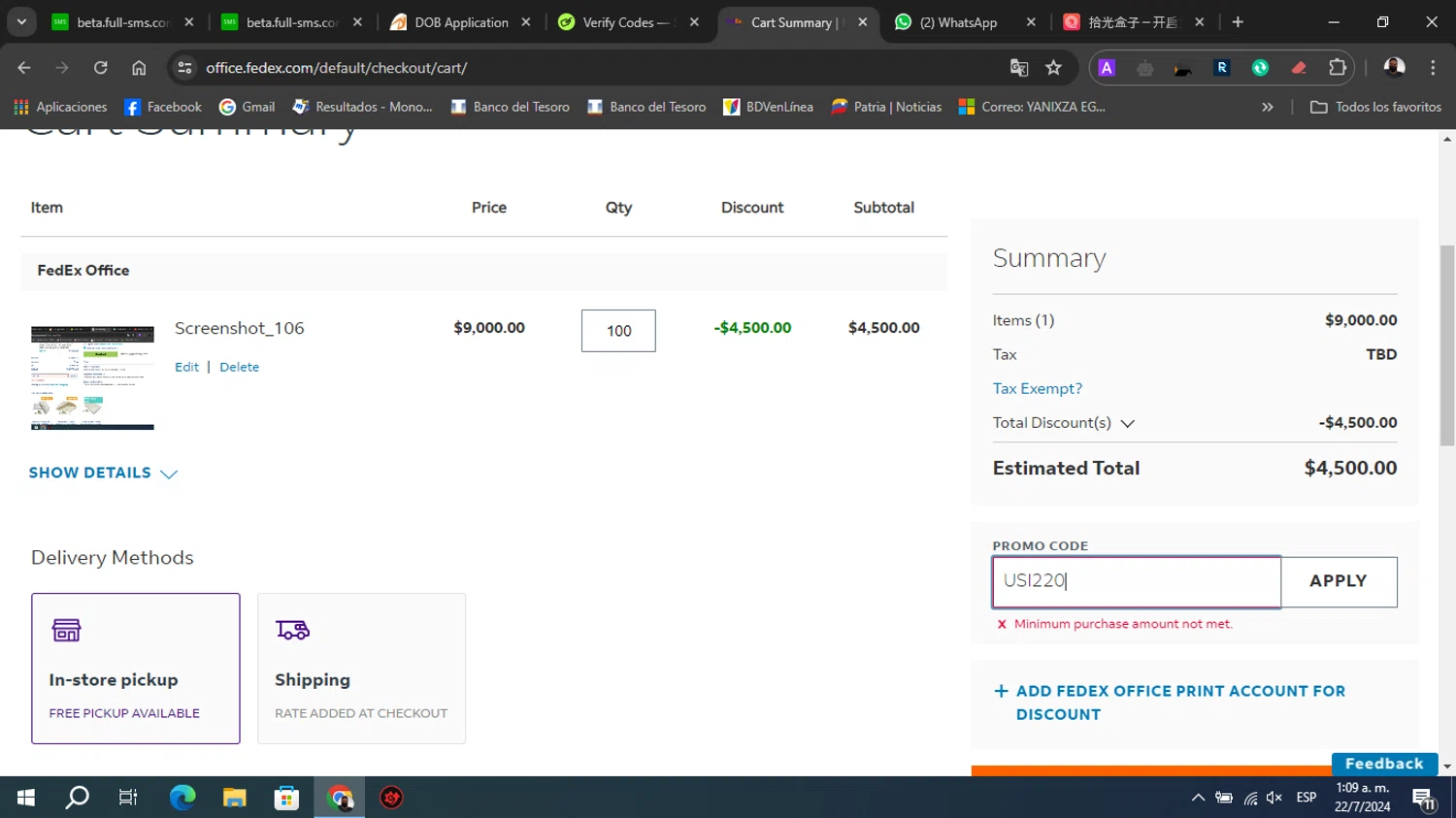Open Microsoft Store from taskbar

(x=286, y=798)
